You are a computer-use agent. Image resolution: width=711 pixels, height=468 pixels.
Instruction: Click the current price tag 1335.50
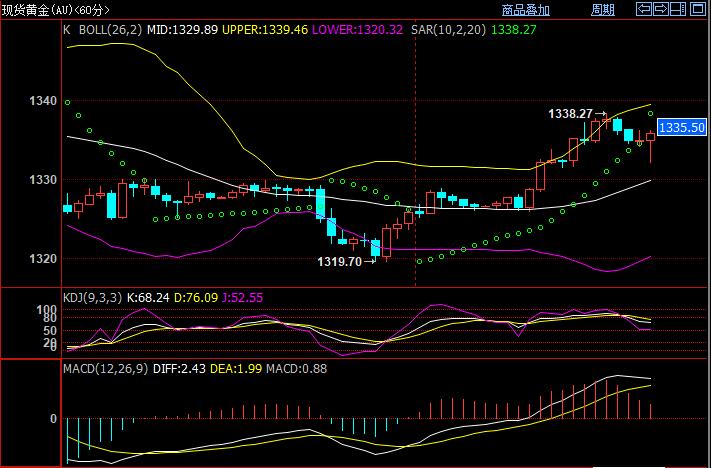tap(682, 127)
